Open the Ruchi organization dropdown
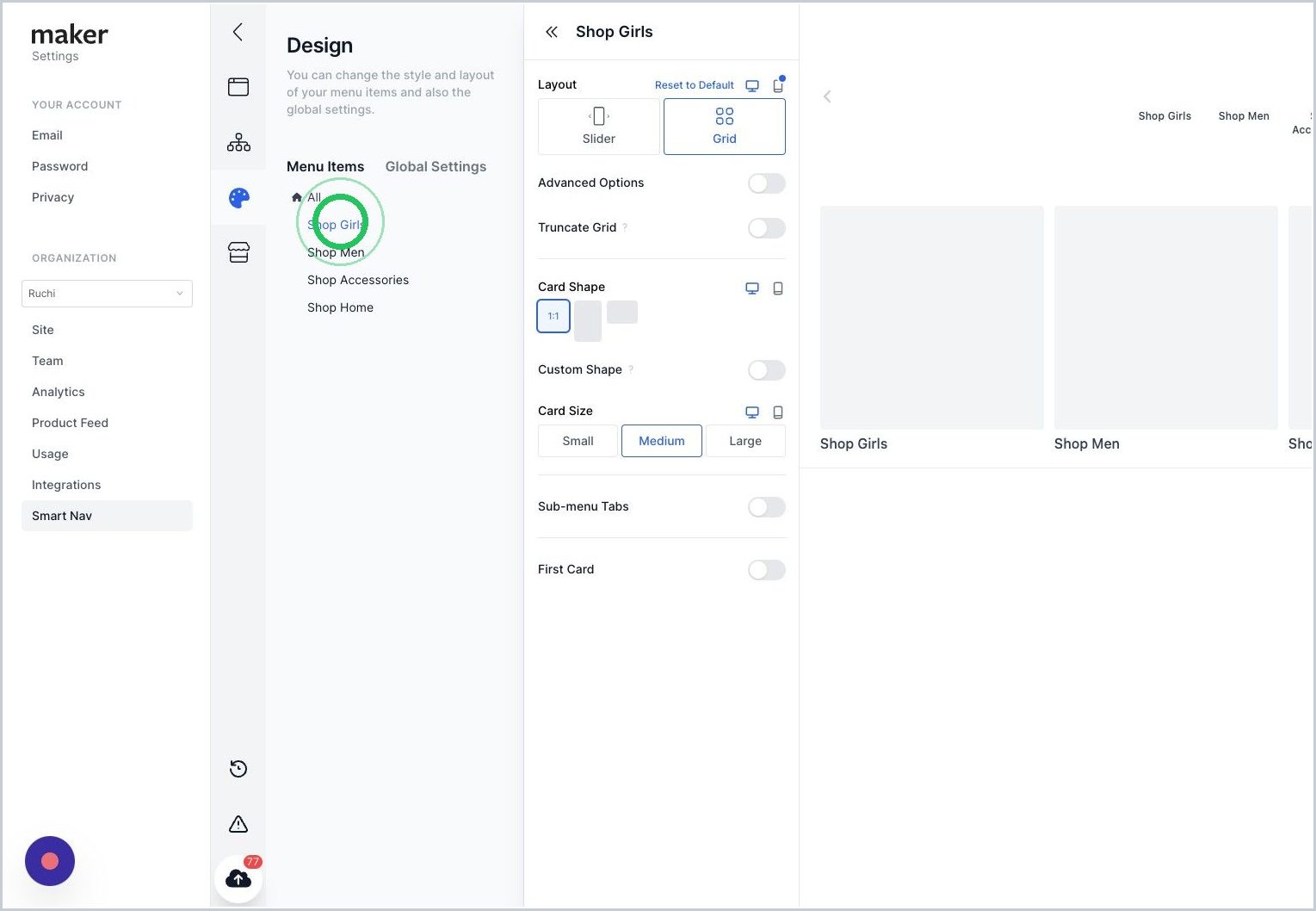Viewport: 1316px width, 911px height. point(107,294)
